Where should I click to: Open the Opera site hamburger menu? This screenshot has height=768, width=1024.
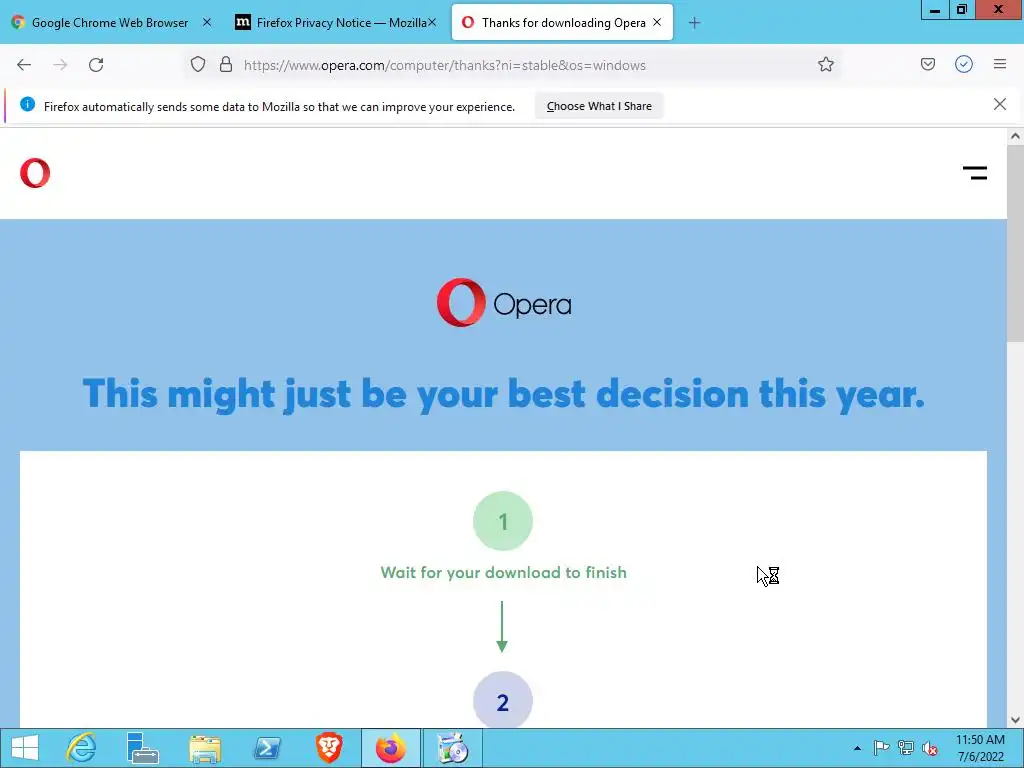[x=975, y=173]
